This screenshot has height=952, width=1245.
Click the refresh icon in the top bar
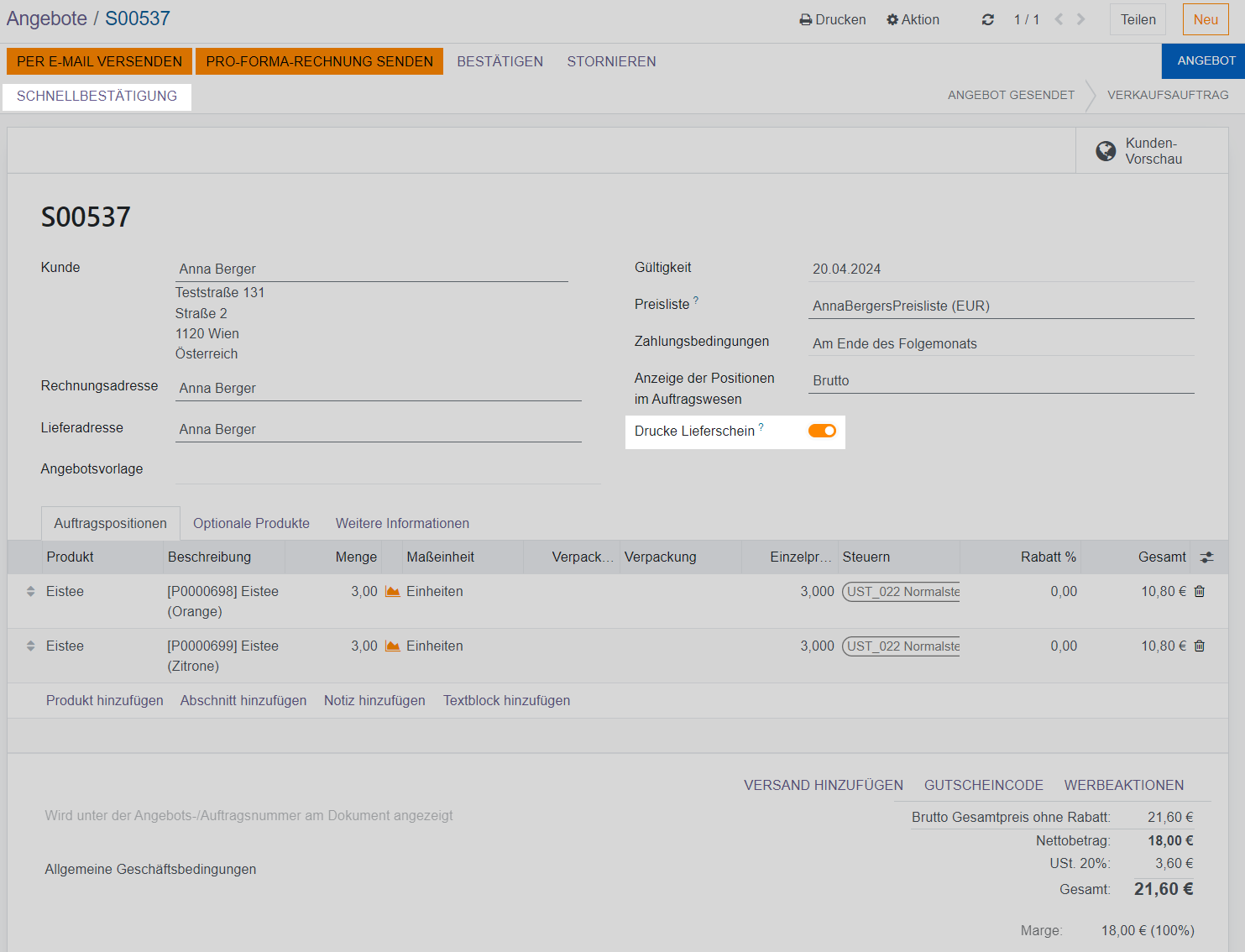click(x=988, y=19)
